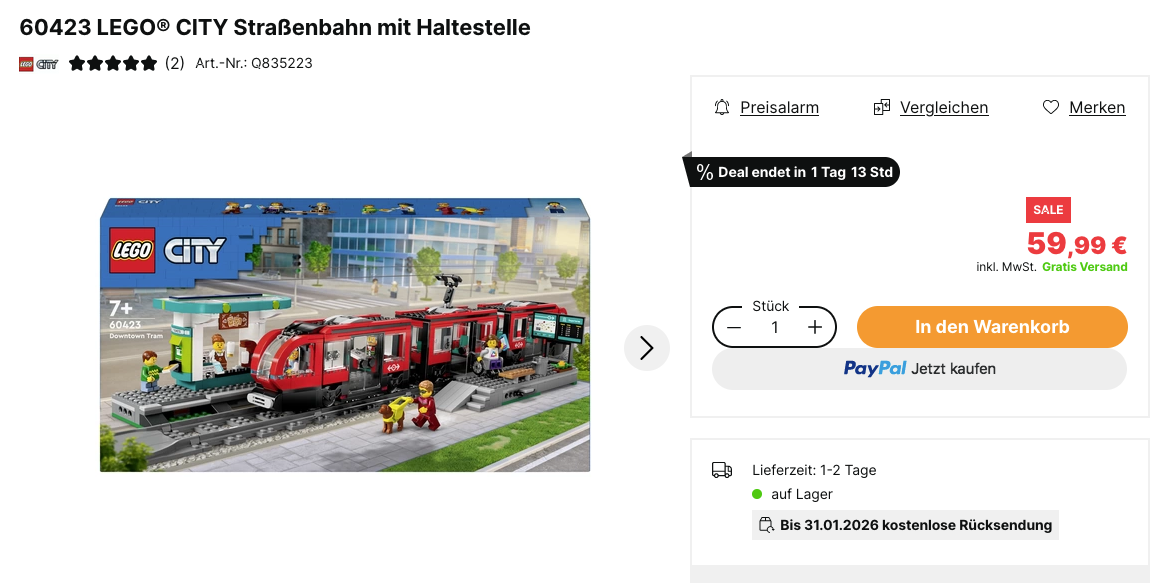Save item via Merken link
This screenshot has width=1163, height=583.
tap(1097, 108)
